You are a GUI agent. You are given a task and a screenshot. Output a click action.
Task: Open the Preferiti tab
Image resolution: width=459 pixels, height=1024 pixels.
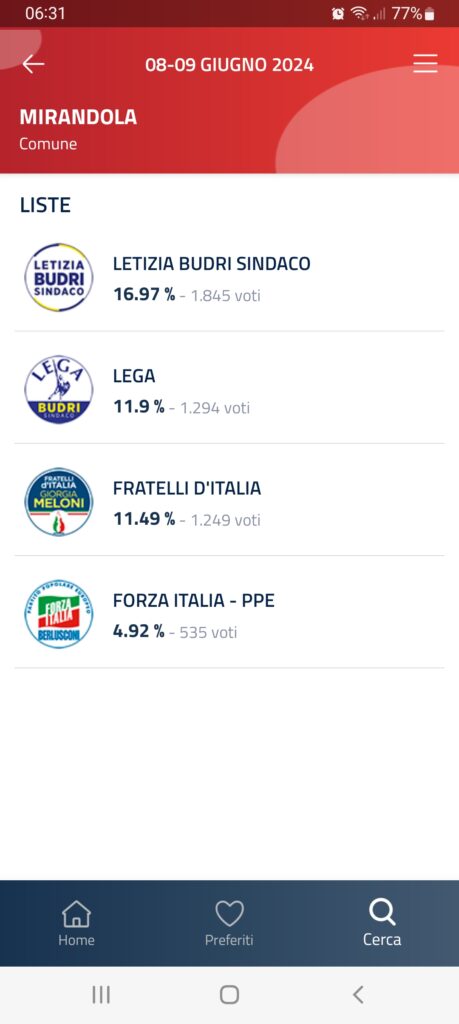click(229, 923)
